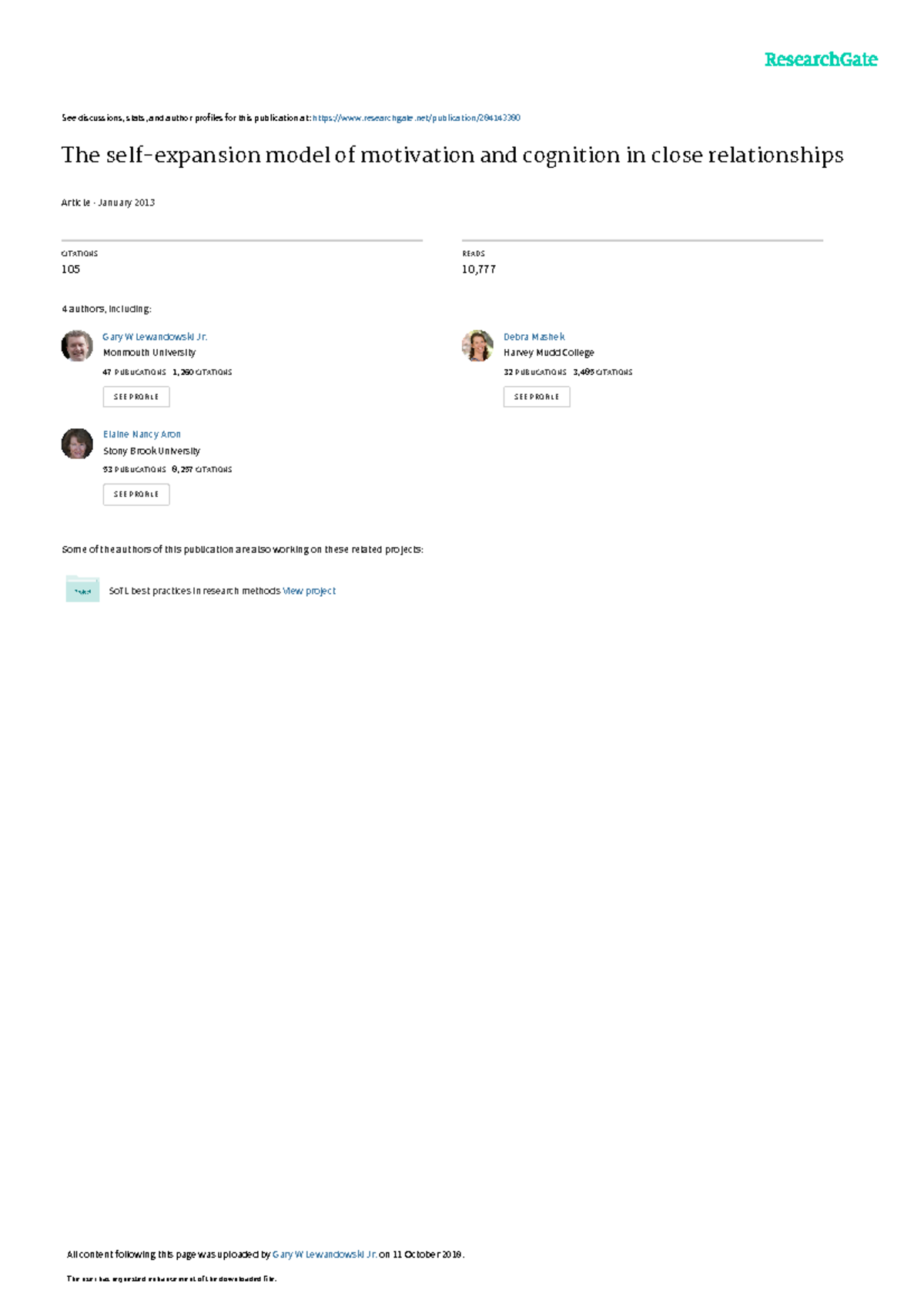Open Debra Mashek author name link

(x=534, y=337)
